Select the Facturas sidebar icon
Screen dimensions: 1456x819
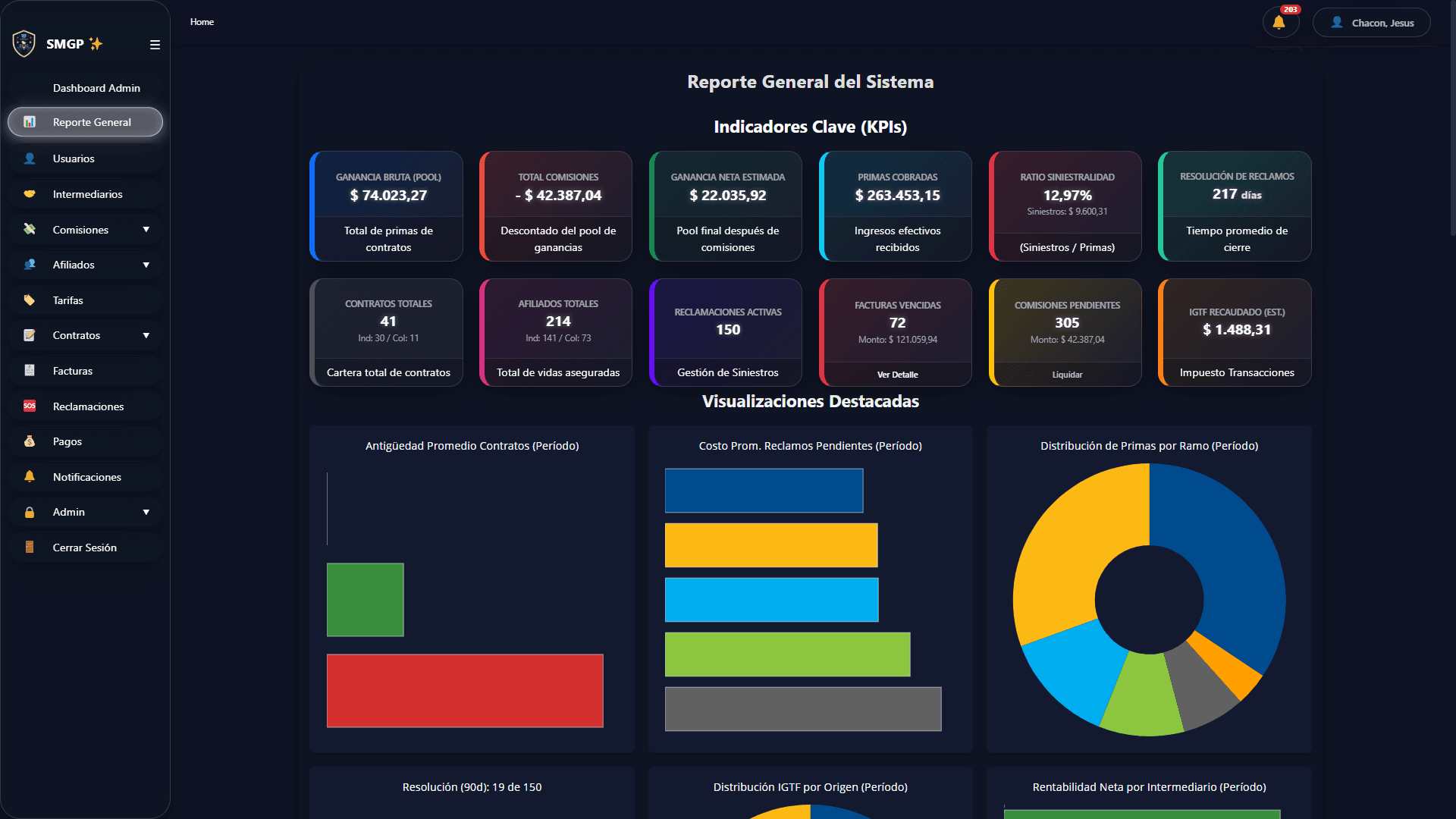(29, 370)
